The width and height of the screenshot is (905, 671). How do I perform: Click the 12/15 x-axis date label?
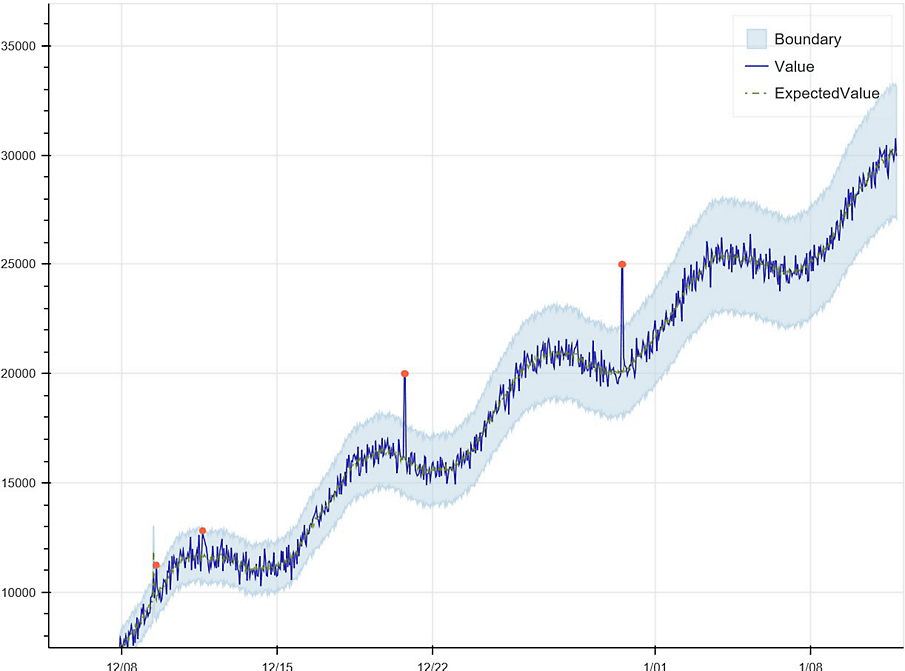coord(276,664)
